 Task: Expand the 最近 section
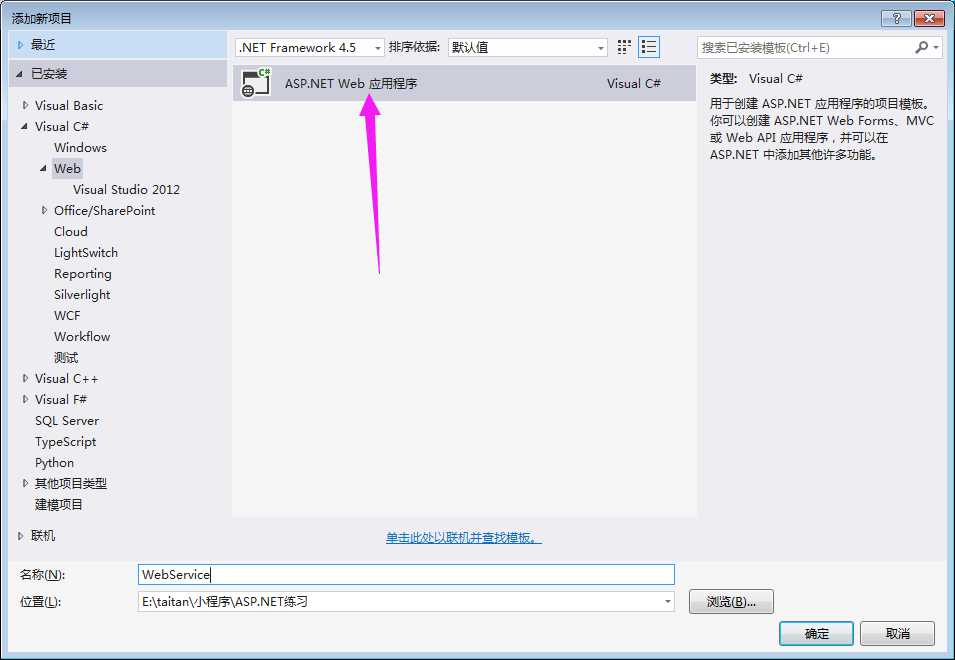pos(20,45)
